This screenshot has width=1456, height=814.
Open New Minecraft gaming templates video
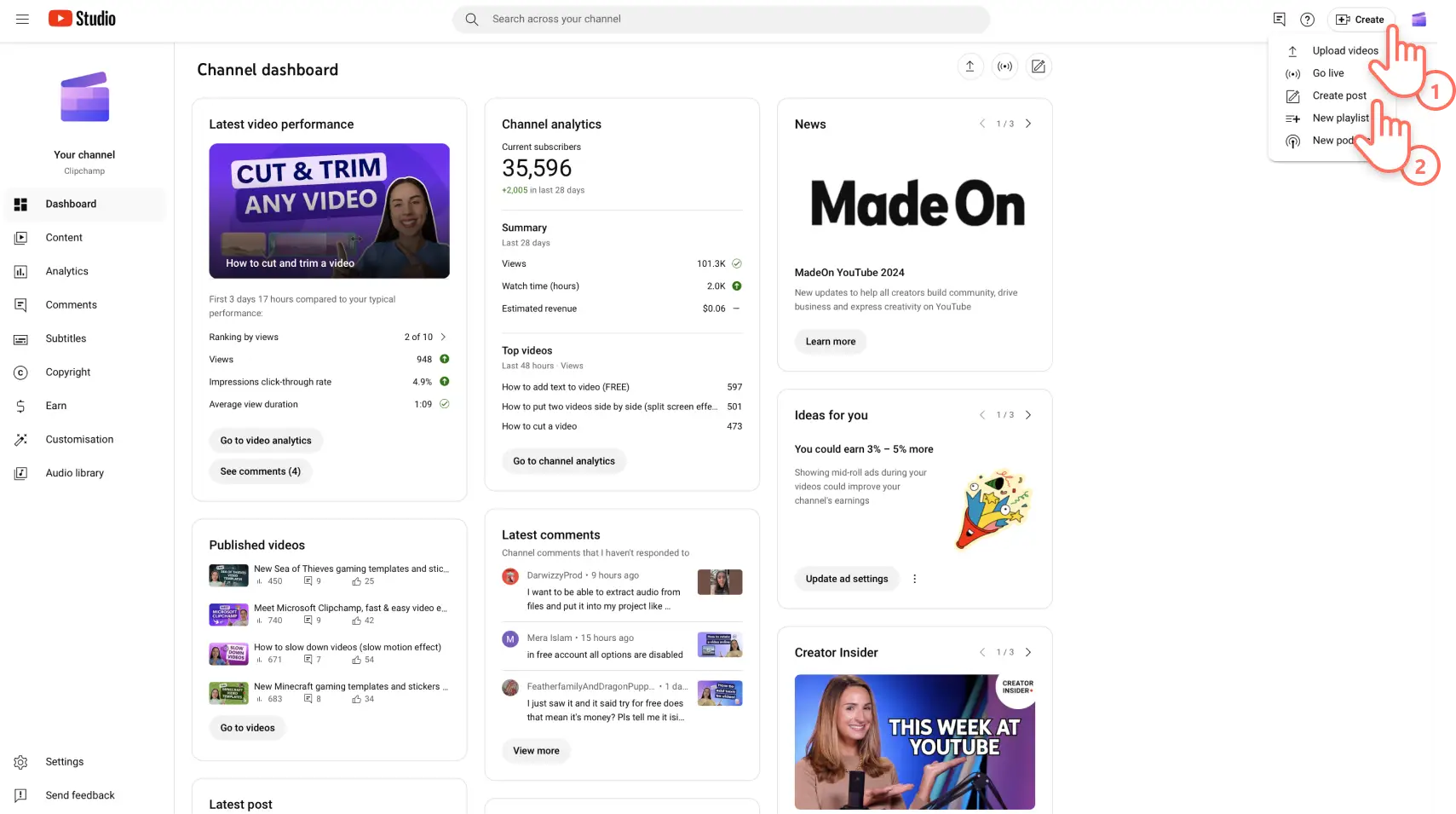tap(330, 693)
